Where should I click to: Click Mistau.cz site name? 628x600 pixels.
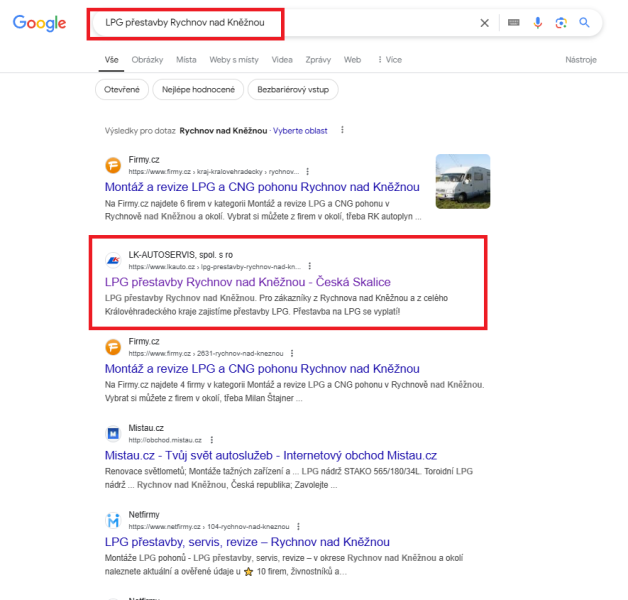point(146,428)
